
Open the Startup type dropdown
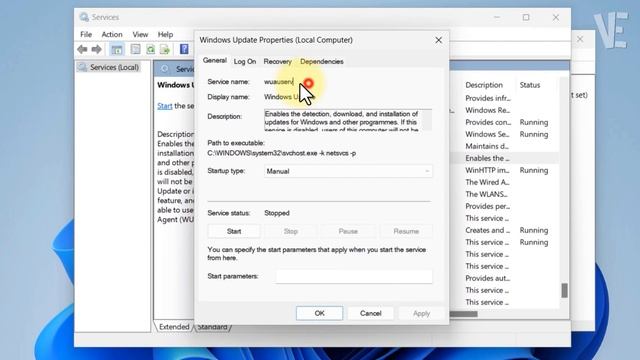tap(348, 171)
